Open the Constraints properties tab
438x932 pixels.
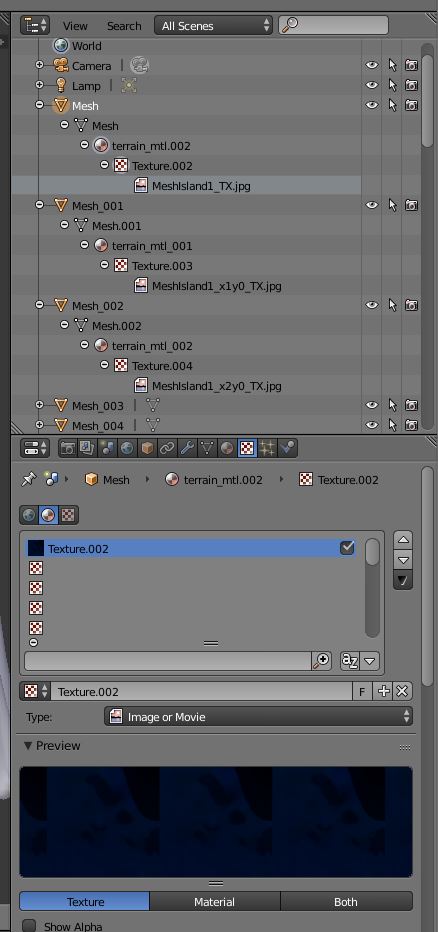tap(167, 448)
